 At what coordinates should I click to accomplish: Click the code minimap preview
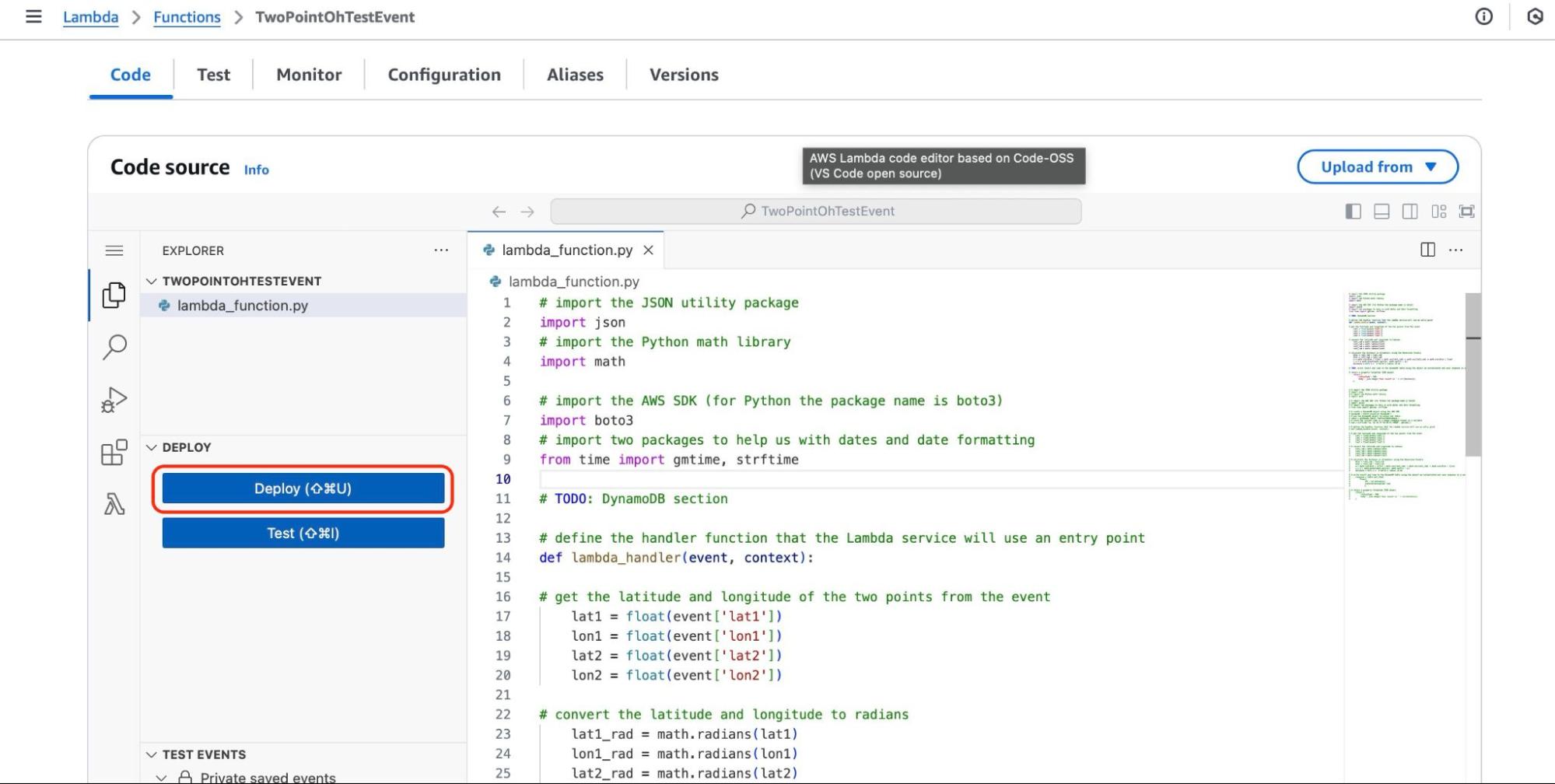tap(1405, 397)
